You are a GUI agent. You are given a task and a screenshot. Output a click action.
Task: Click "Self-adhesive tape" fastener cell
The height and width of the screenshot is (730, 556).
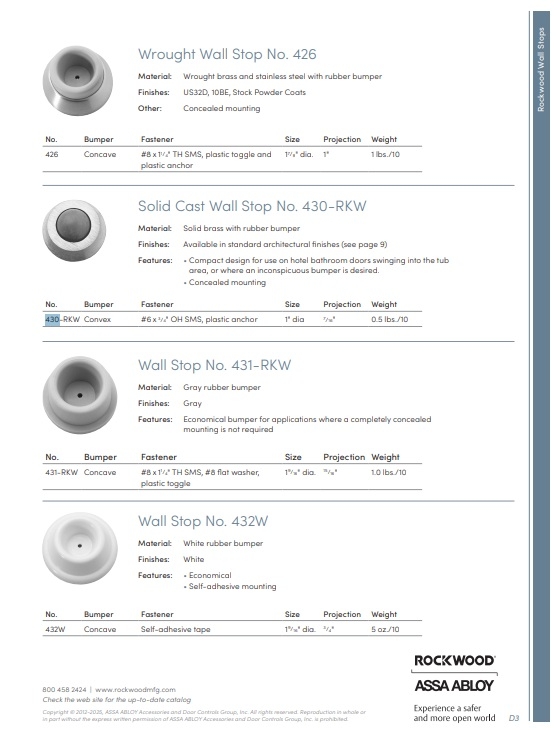click(176, 629)
